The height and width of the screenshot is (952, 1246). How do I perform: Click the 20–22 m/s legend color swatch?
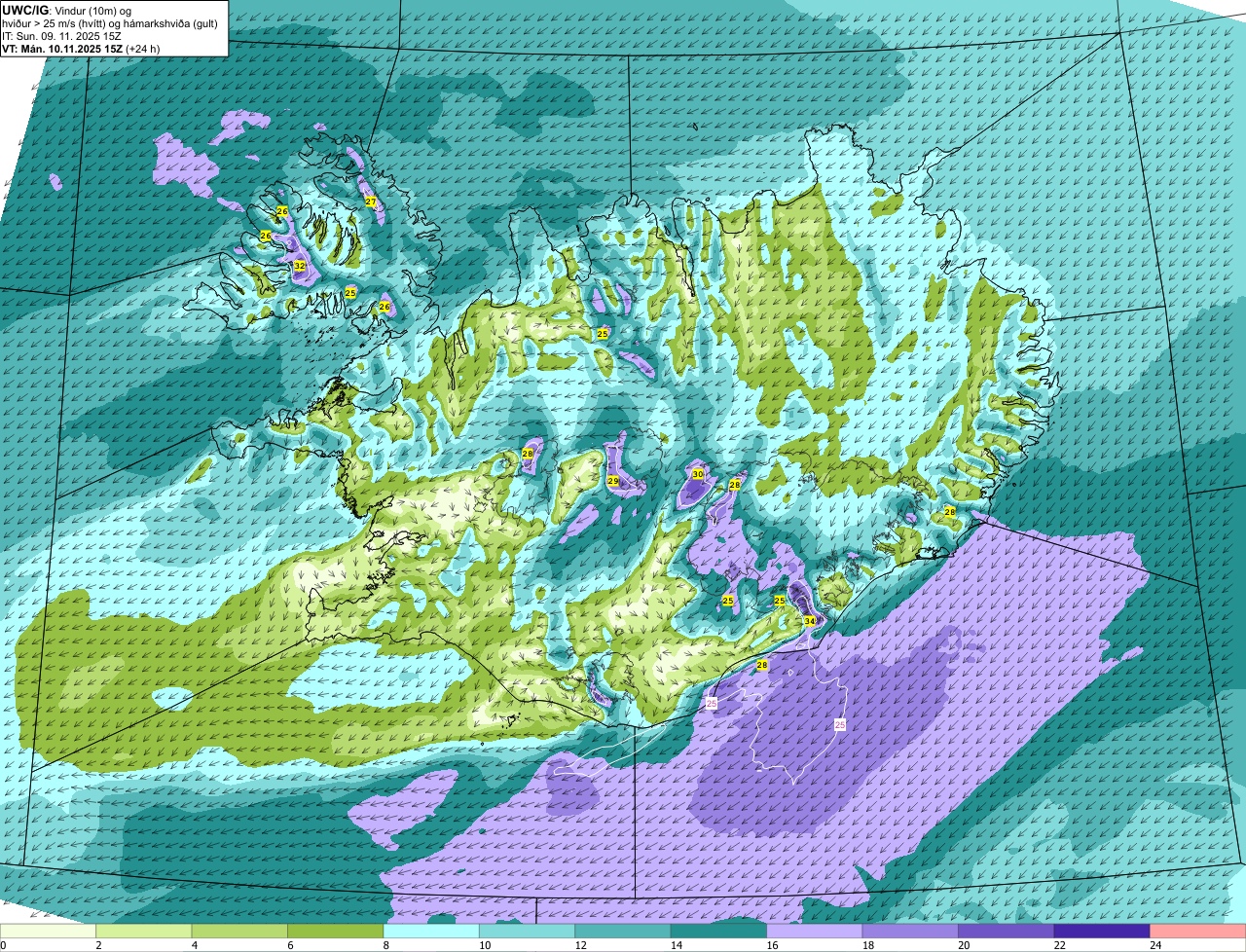[1007, 931]
